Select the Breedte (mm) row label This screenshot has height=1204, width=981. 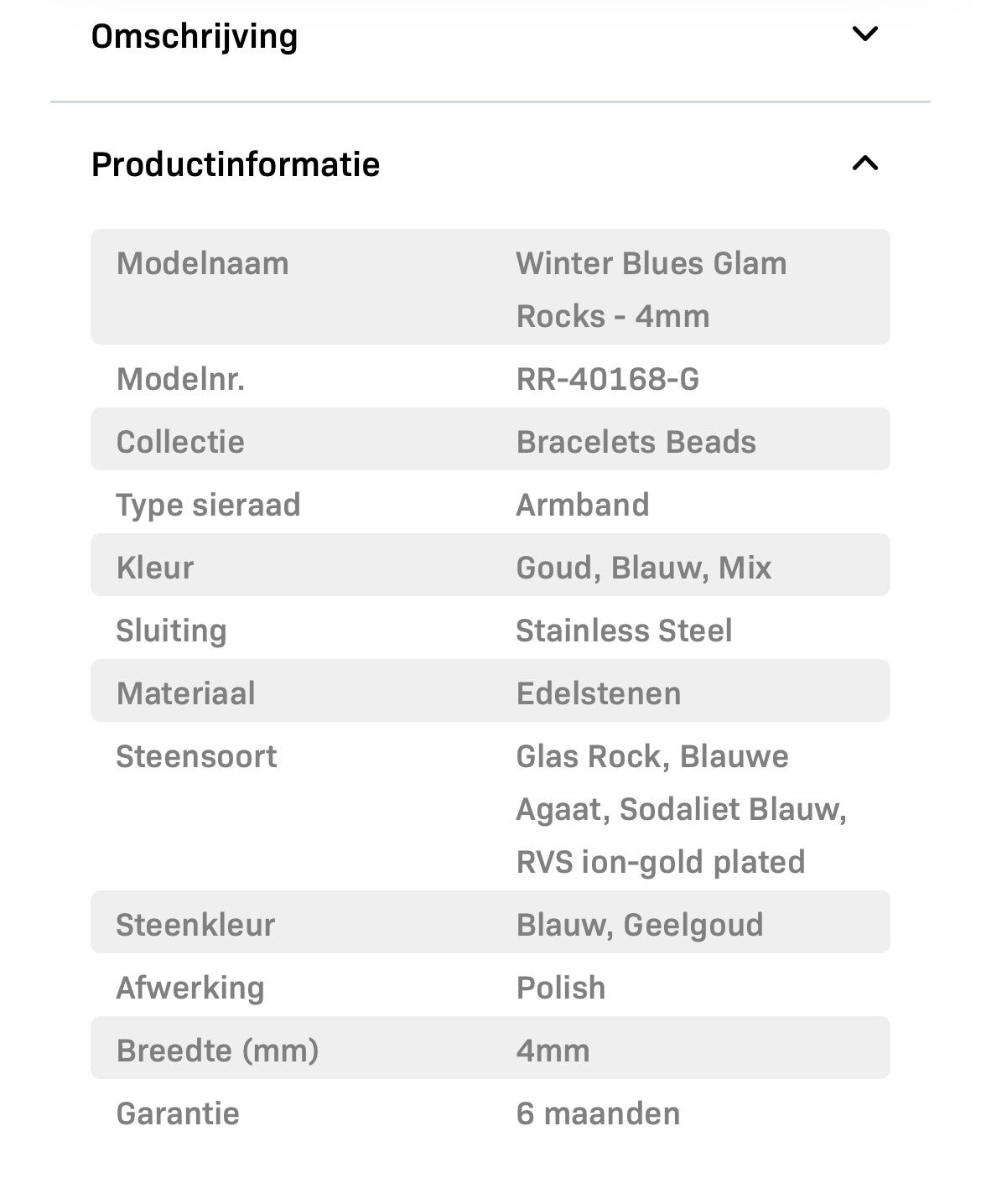[218, 1051]
